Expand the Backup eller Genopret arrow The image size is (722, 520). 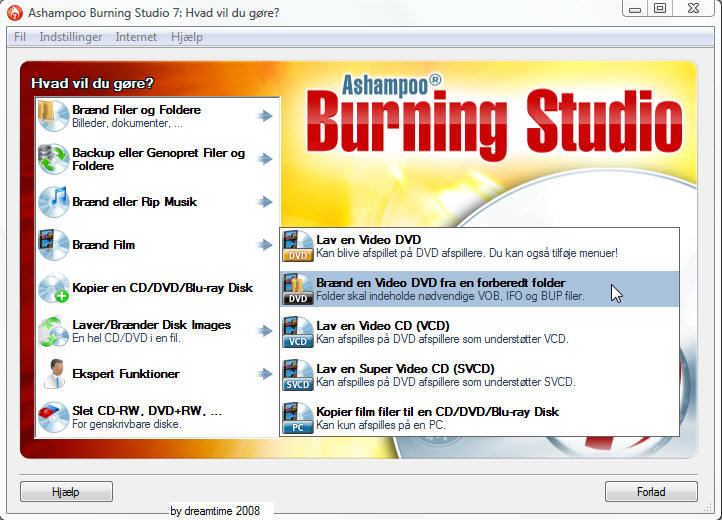(265, 159)
